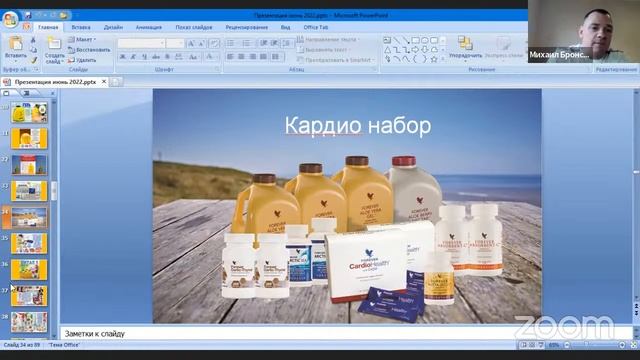Open the round Office button menu
The image size is (640, 360).
click(10, 19)
